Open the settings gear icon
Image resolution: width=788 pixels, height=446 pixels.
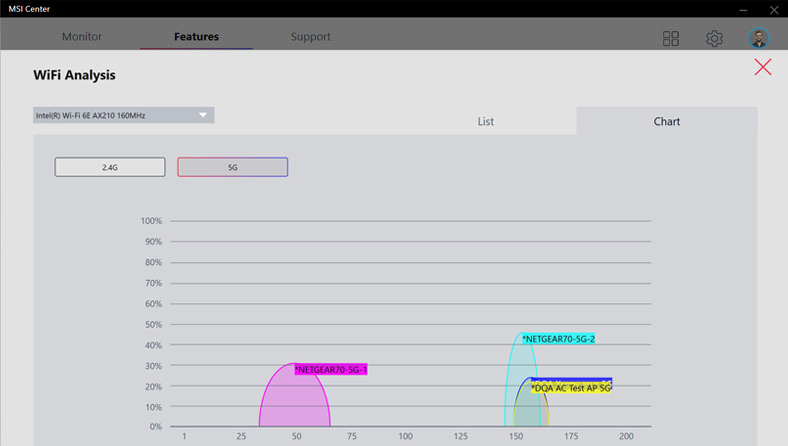(x=714, y=38)
